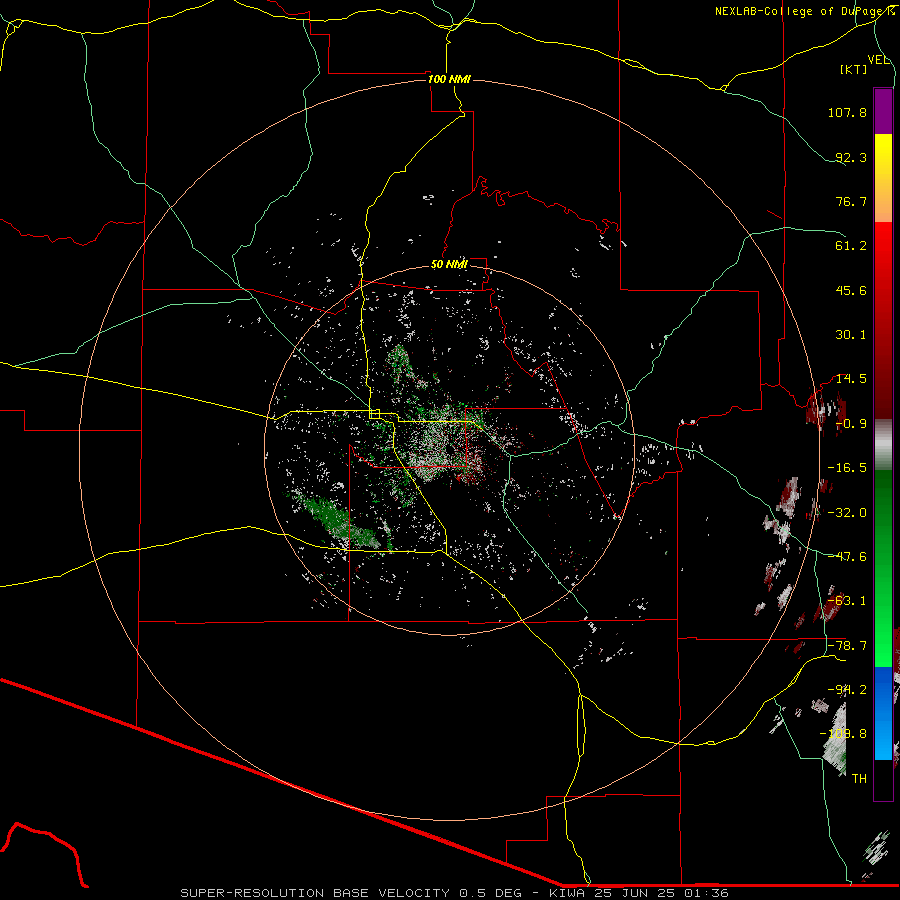Pick the blue segment of the color bar
This screenshot has height=900, width=900.
[x=883, y=713]
